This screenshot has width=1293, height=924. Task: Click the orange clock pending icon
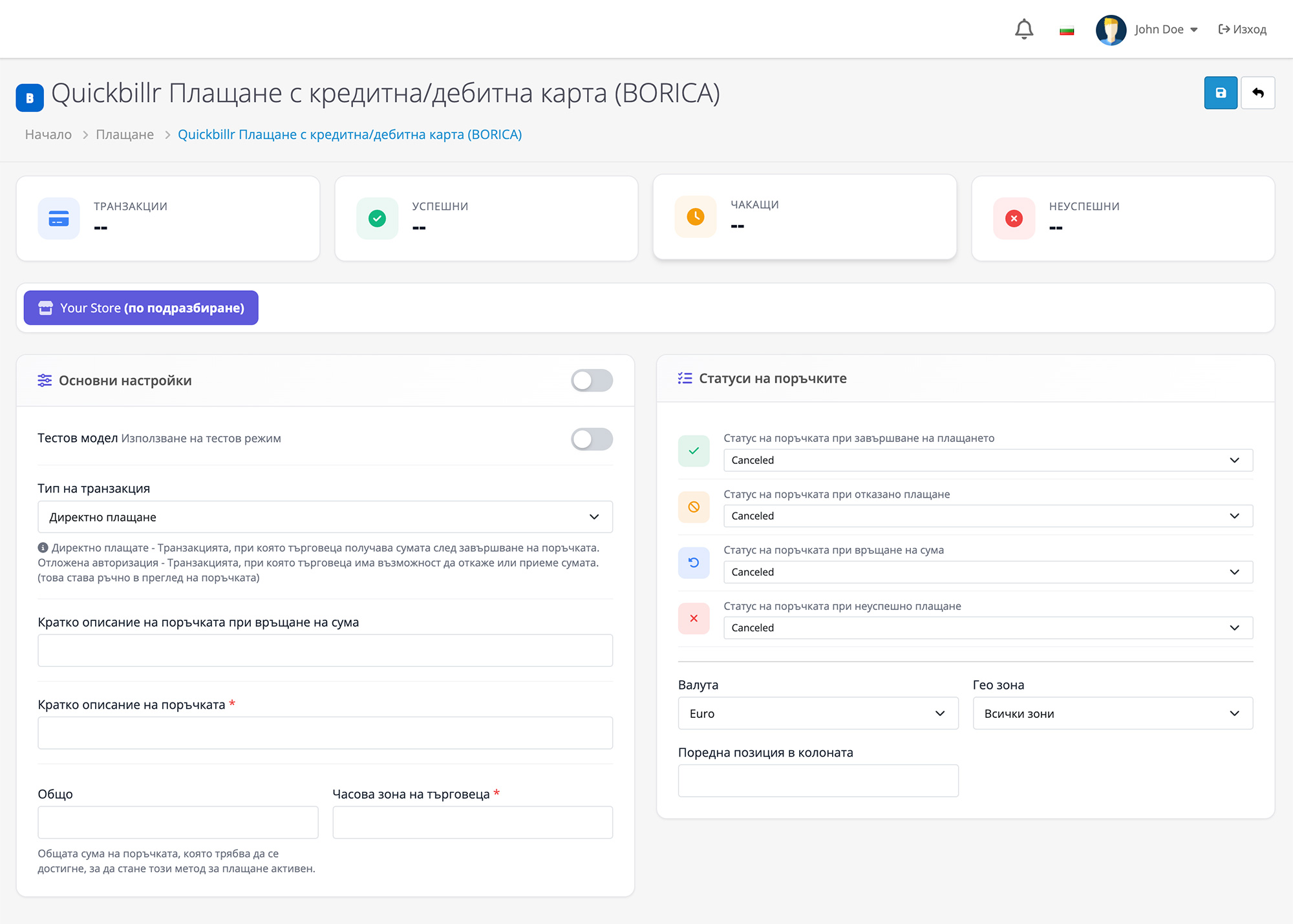pyautogui.click(x=696, y=216)
